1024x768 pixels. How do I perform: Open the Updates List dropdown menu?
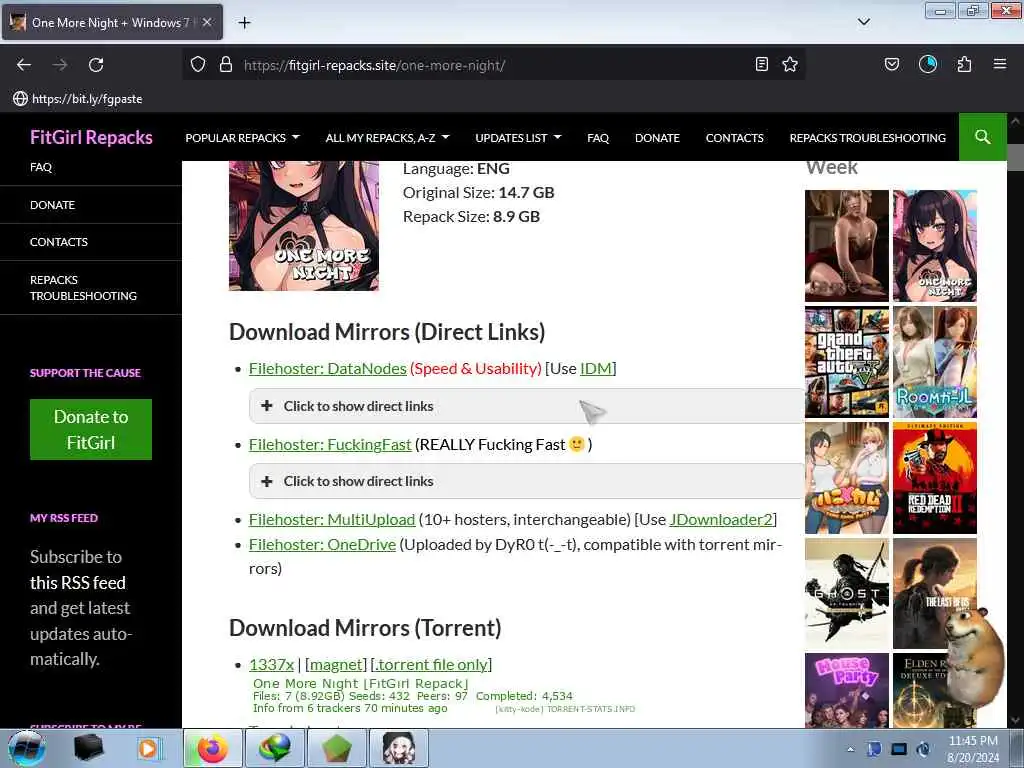[x=518, y=138]
